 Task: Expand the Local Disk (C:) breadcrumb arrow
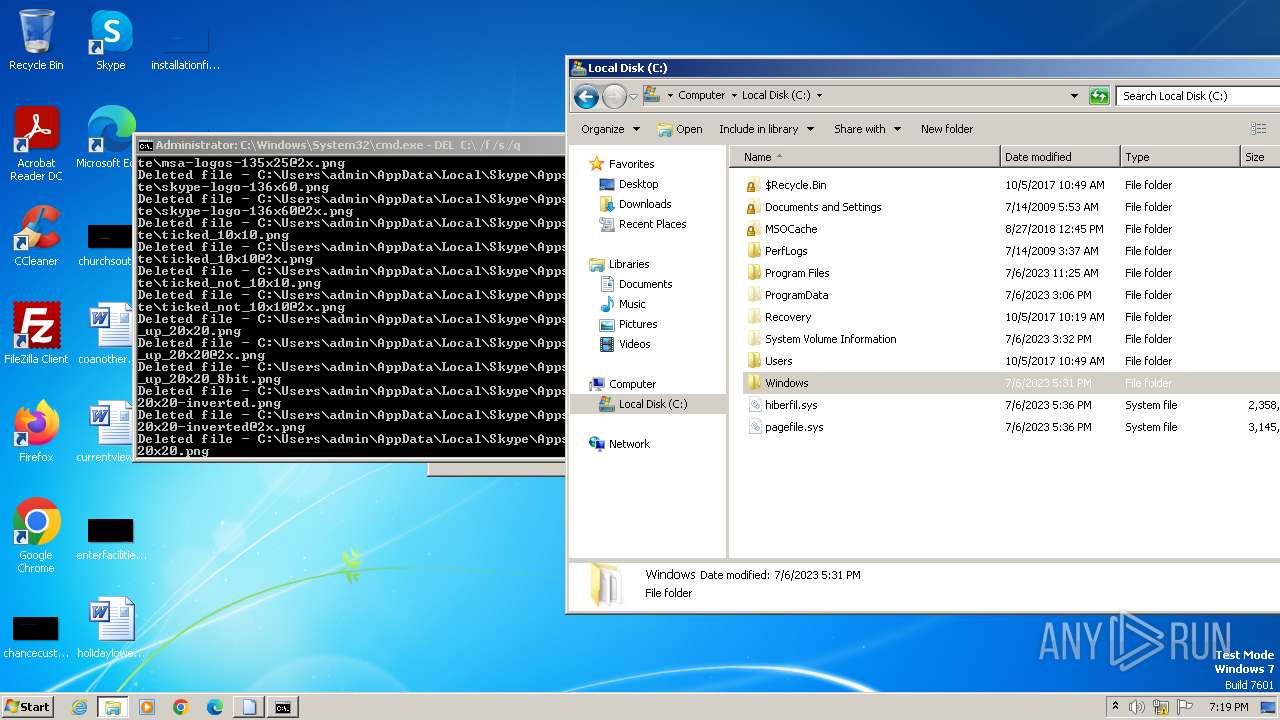coord(819,96)
